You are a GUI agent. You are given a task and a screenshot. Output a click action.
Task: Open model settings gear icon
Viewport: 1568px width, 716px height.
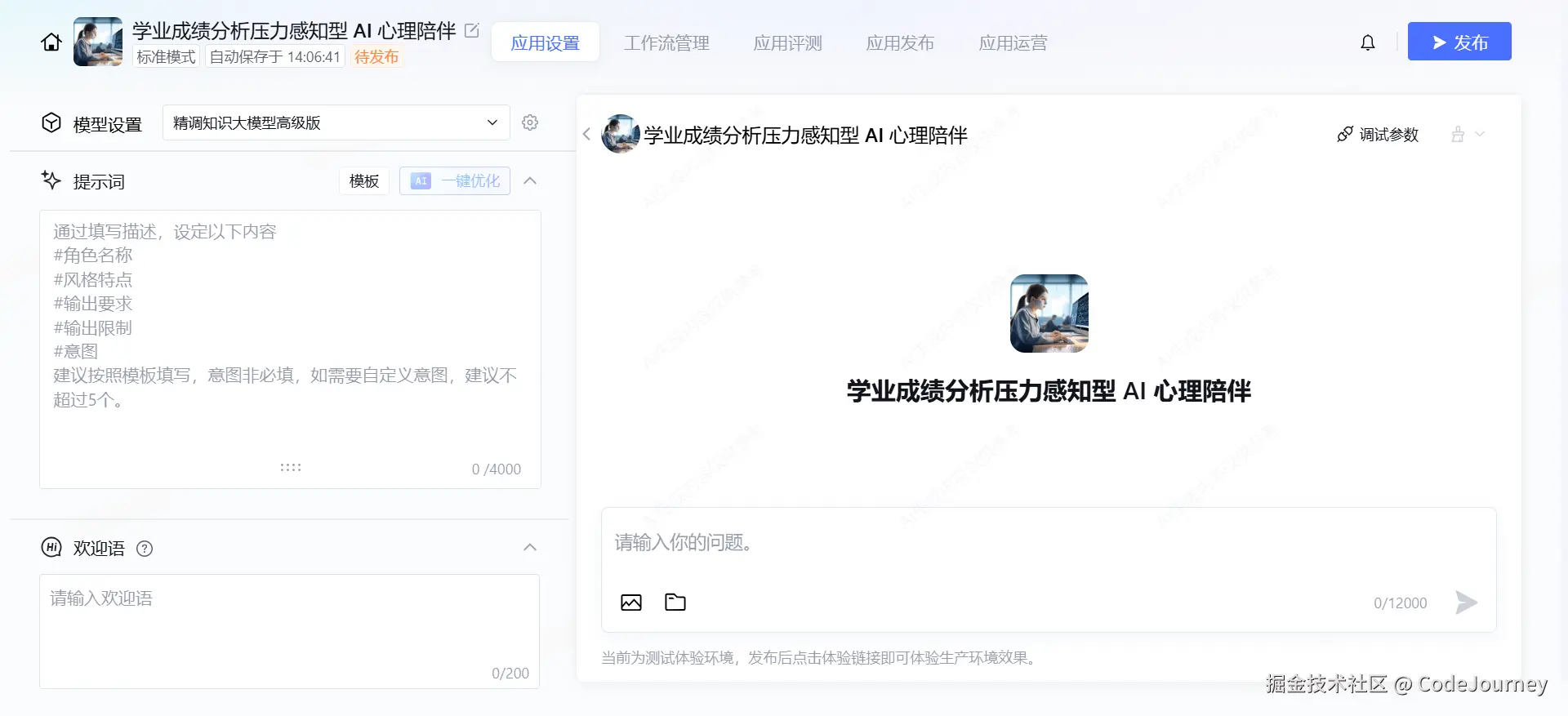530,122
